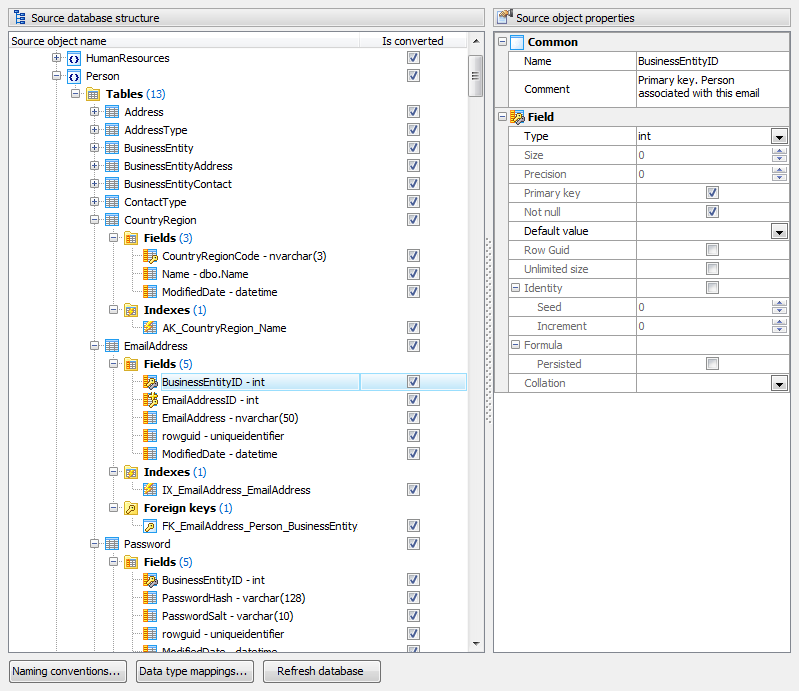Click the EmailAddressID identity field icon
The height and width of the screenshot is (691, 799).
point(150,400)
